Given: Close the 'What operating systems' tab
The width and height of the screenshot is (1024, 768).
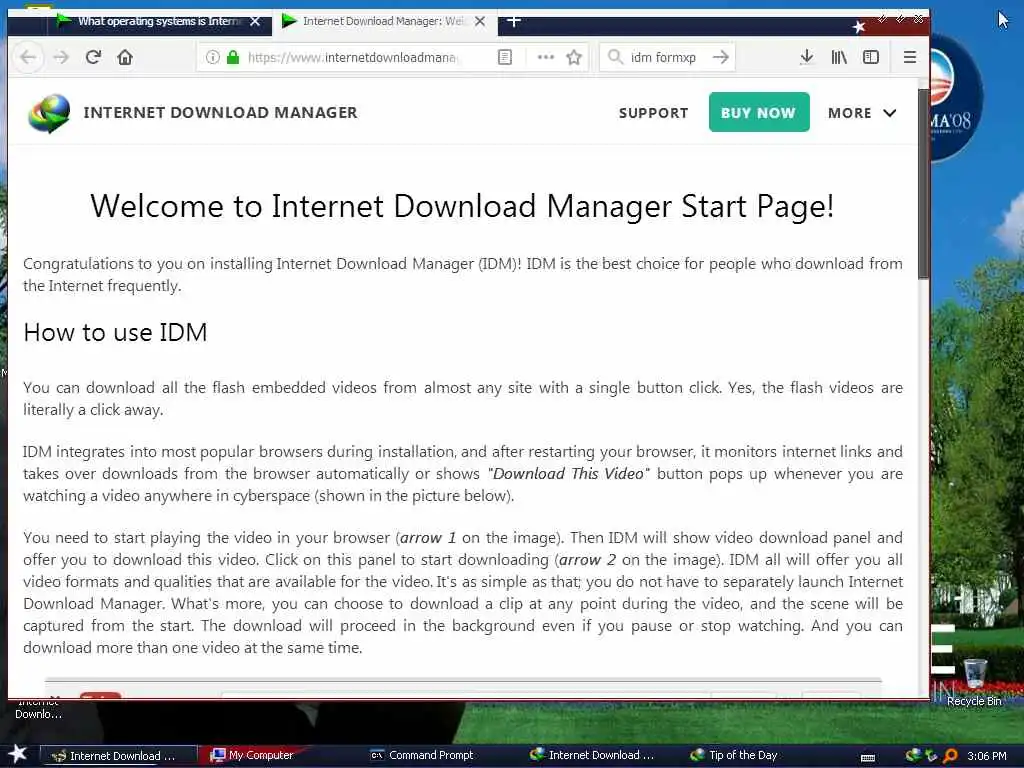Looking at the screenshot, I should 255,21.
